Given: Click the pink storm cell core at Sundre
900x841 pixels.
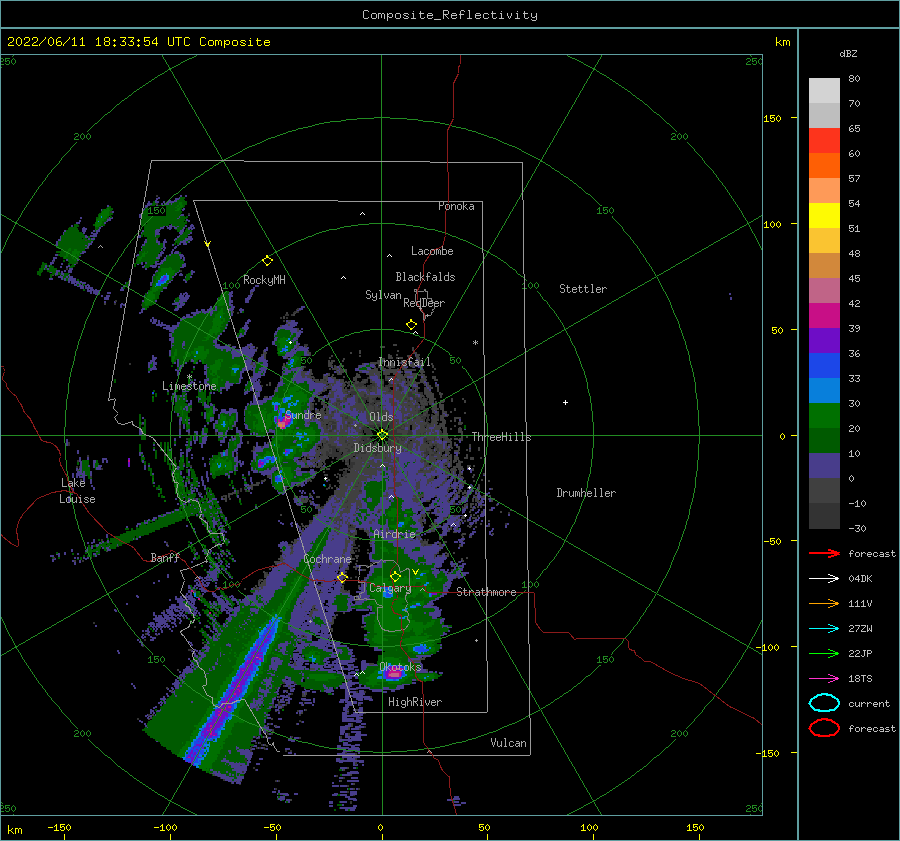Looking at the screenshot, I should (282, 423).
